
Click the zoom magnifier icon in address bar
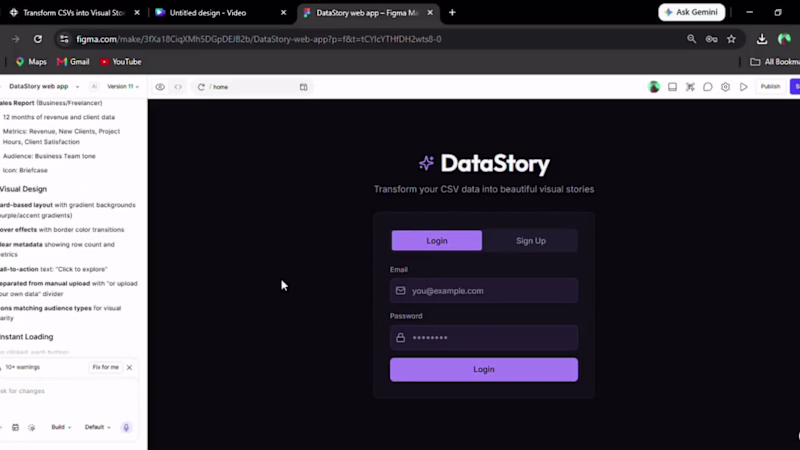691,39
